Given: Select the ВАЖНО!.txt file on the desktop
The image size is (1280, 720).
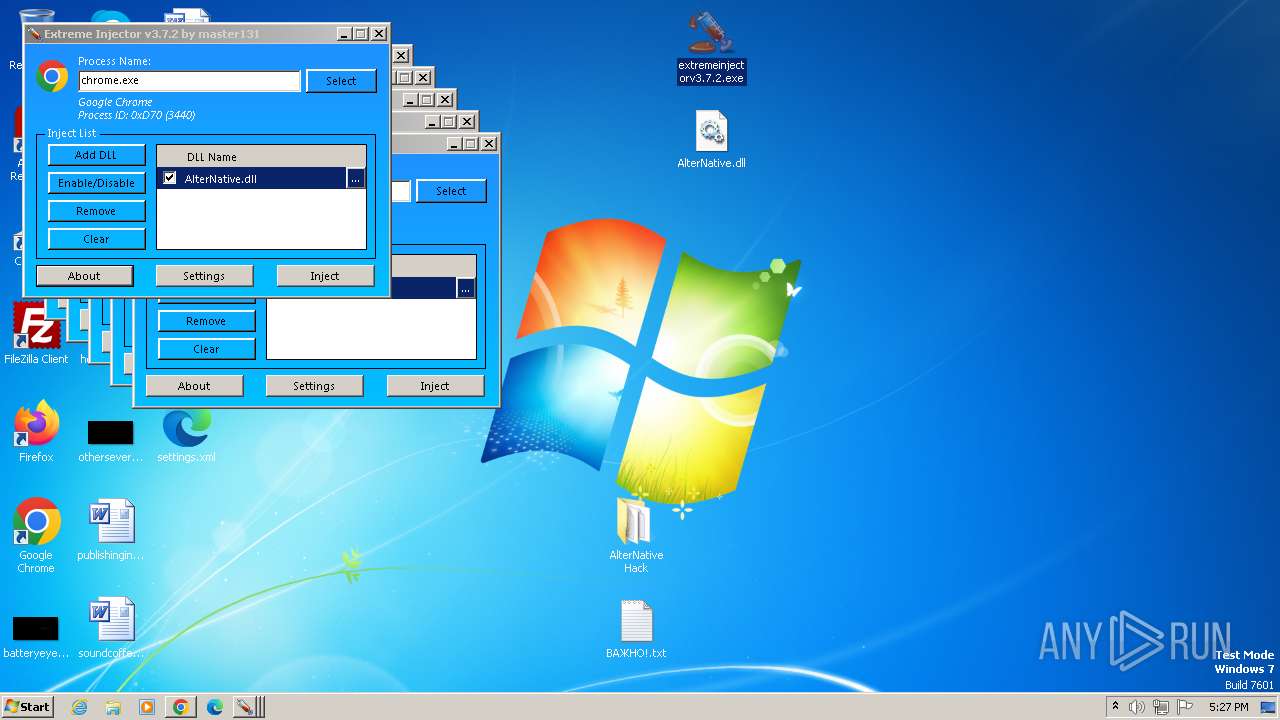Looking at the screenshot, I should pos(636,630).
